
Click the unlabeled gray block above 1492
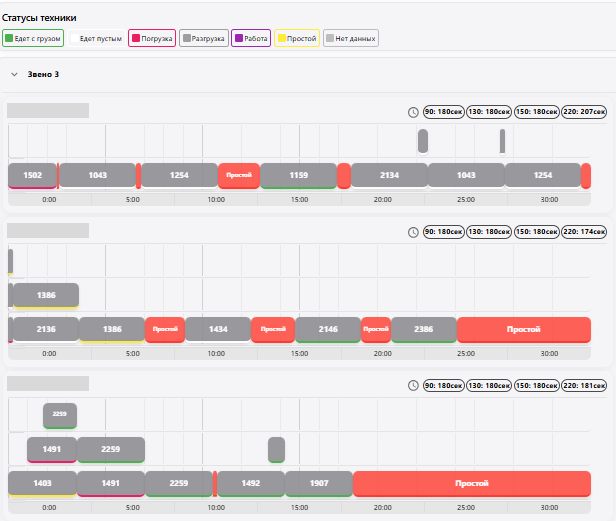click(277, 449)
